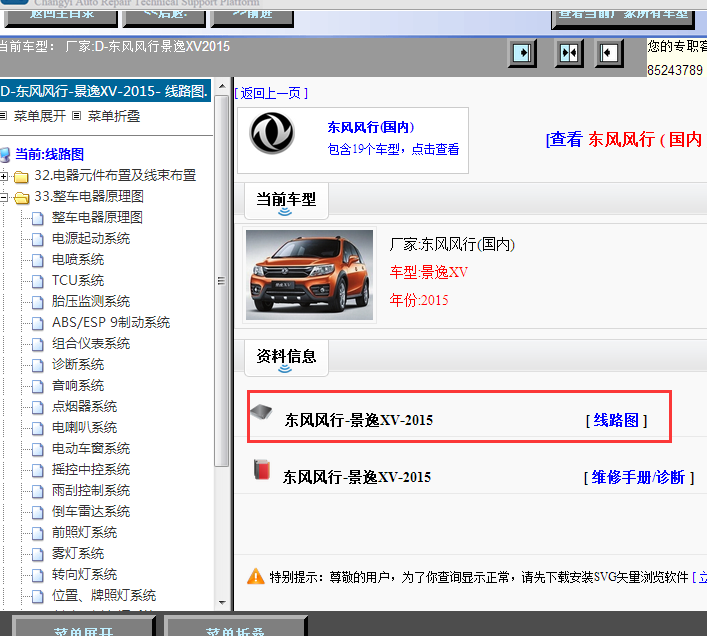Select 前照灯系统 in tree
The image size is (707, 636).
[x=84, y=532]
